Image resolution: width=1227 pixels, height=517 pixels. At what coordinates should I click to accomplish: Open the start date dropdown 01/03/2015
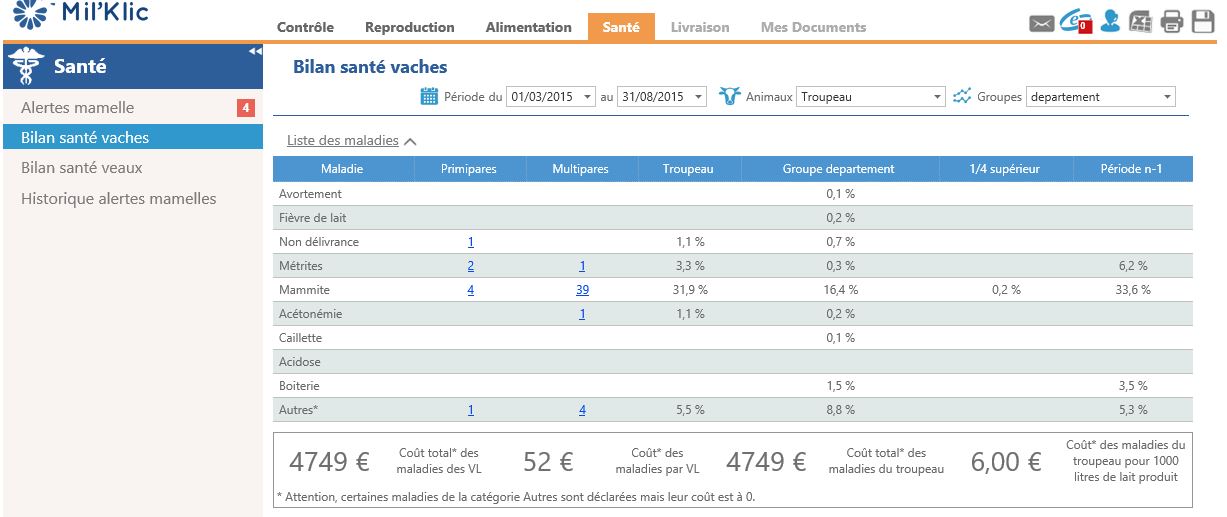point(551,97)
